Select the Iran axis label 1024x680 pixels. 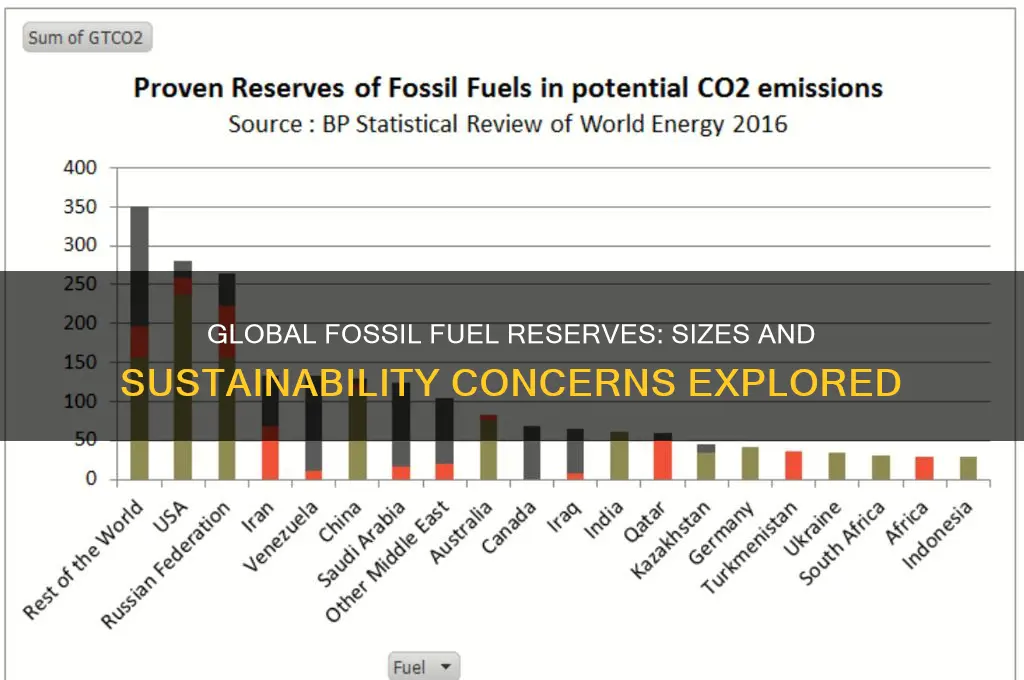click(257, 517)
